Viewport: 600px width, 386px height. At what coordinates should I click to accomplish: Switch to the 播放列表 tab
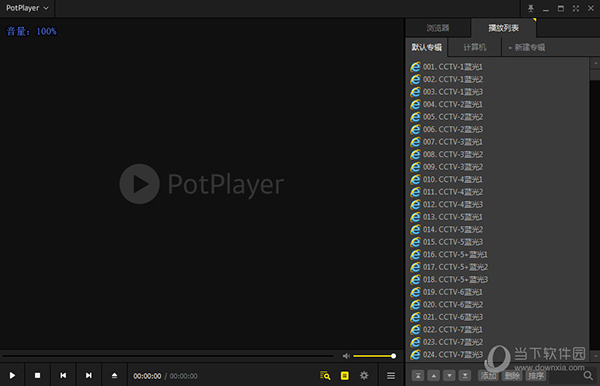click(x=503, y=28)
